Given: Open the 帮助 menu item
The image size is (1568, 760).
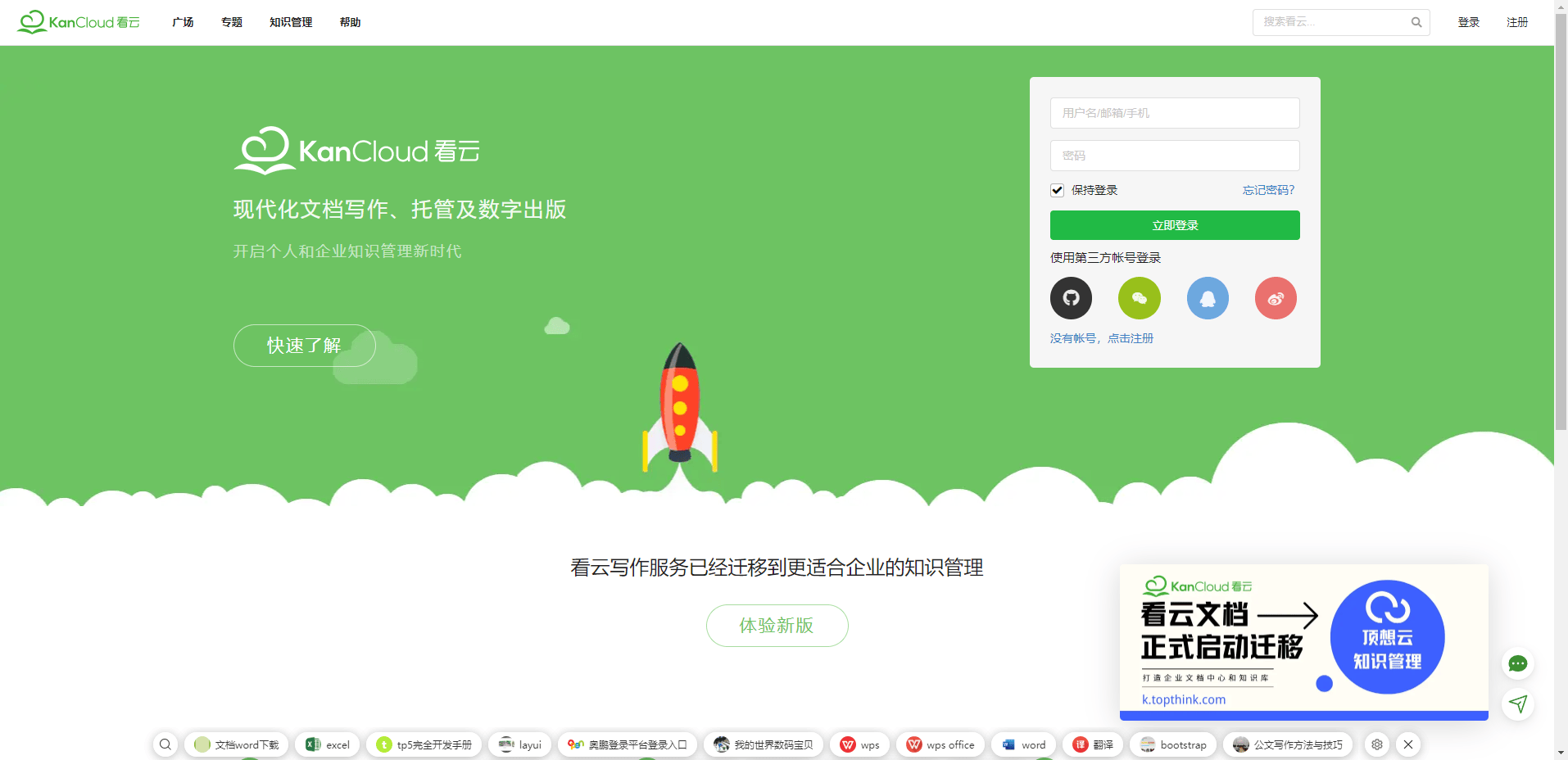Looking at the screenshot, I should [350, 22].
